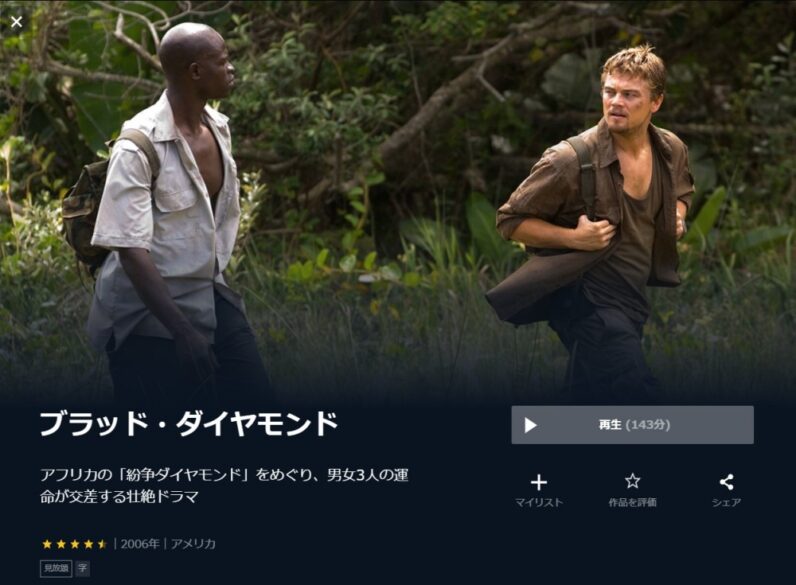Click the play triangle icon

[x=530, y=425]
